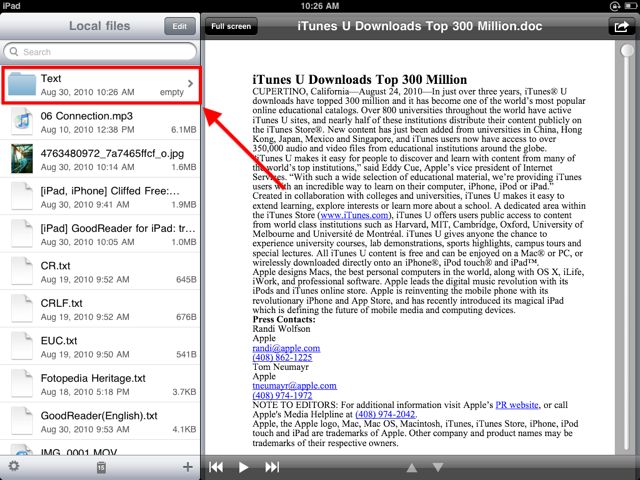Tap the search magnifier icon
The image size is (640, 480).
click(x=13, y=52)
